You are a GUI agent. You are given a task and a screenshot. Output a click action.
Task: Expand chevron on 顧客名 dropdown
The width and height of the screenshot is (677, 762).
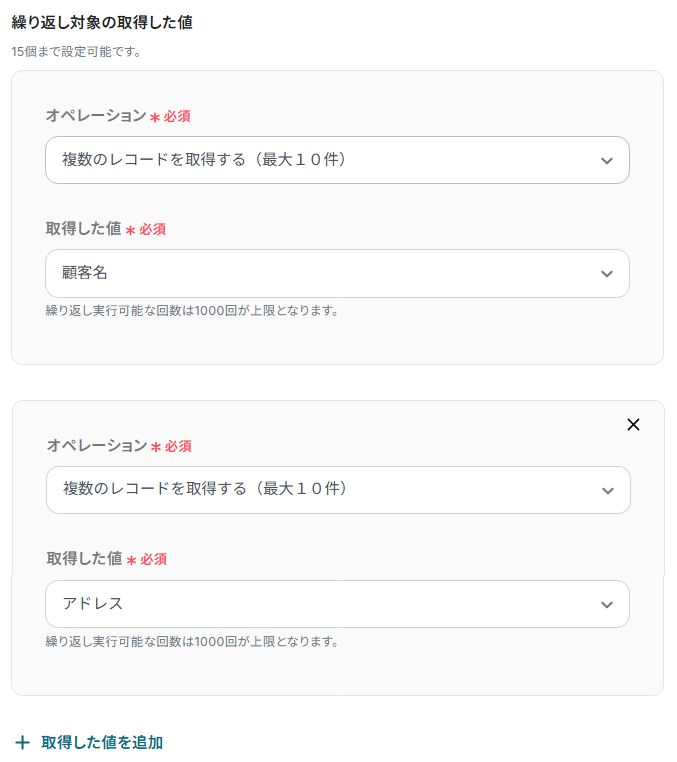pos(607,274)
